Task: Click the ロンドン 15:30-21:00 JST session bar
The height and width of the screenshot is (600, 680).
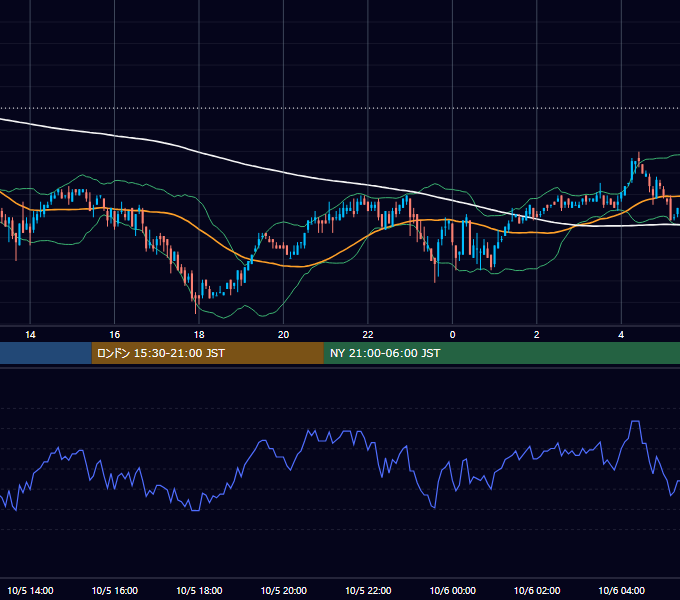Action: pyautogui.click(x=207, y=353)
